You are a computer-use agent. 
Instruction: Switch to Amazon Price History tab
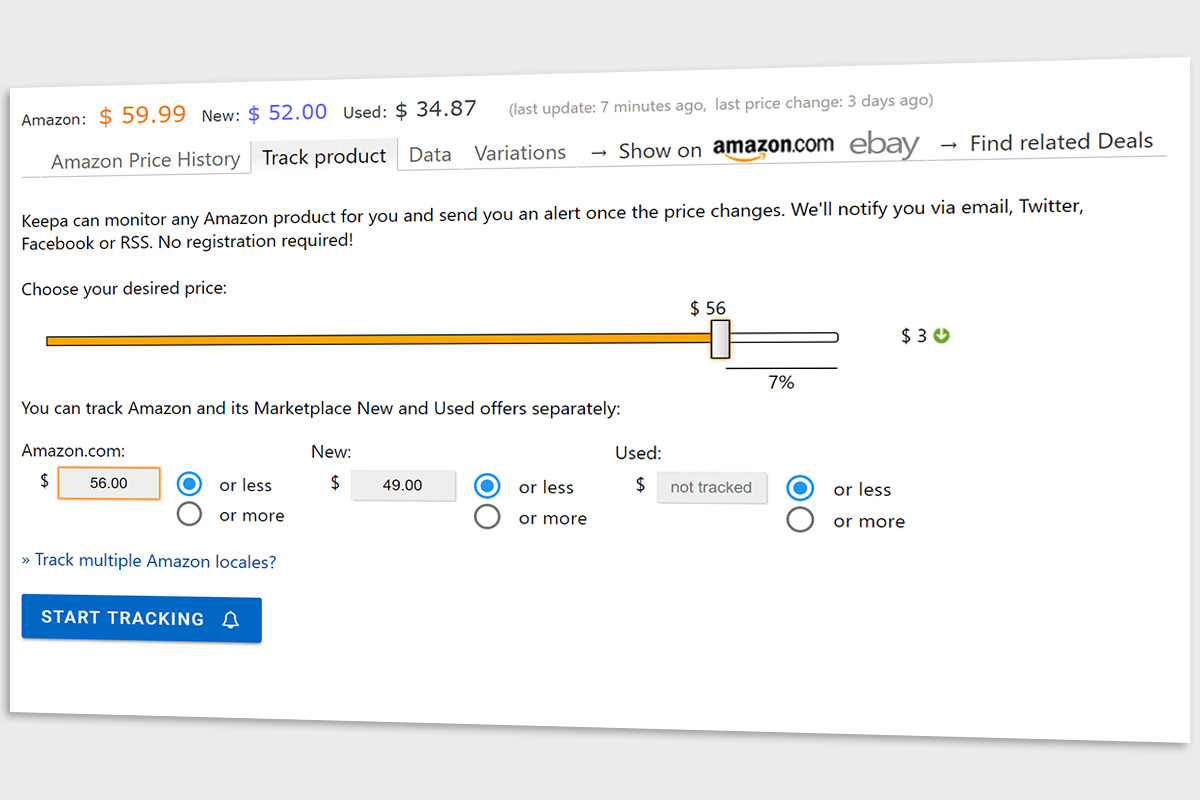(x=146, y=160)
